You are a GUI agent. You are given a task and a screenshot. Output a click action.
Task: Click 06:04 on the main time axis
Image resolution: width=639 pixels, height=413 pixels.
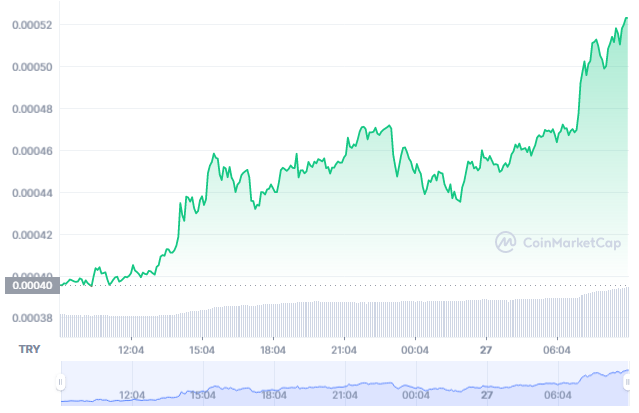[x=557, y=350]
